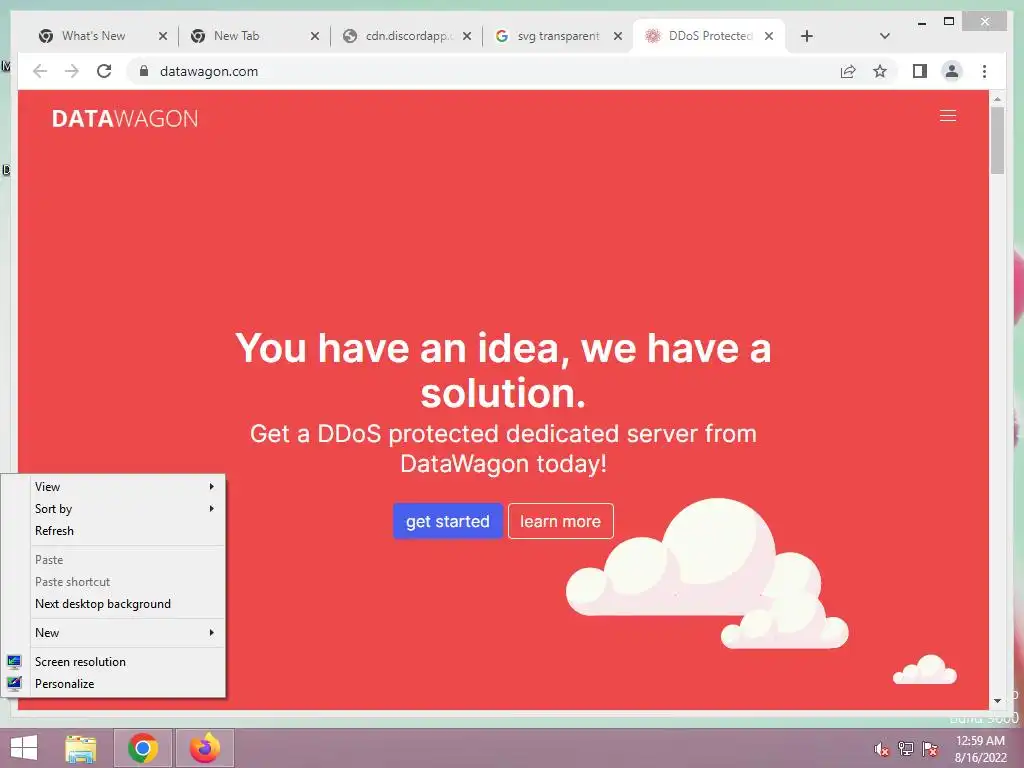Close the cdn.discordapp tab
The height and width of the screenshot is (768, 1024).
(x=467, y=36)
